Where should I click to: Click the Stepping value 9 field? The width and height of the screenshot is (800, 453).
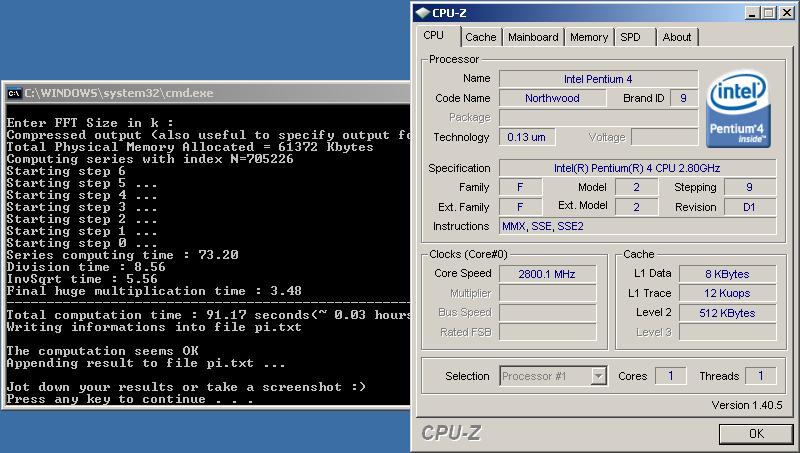(749, 187)
